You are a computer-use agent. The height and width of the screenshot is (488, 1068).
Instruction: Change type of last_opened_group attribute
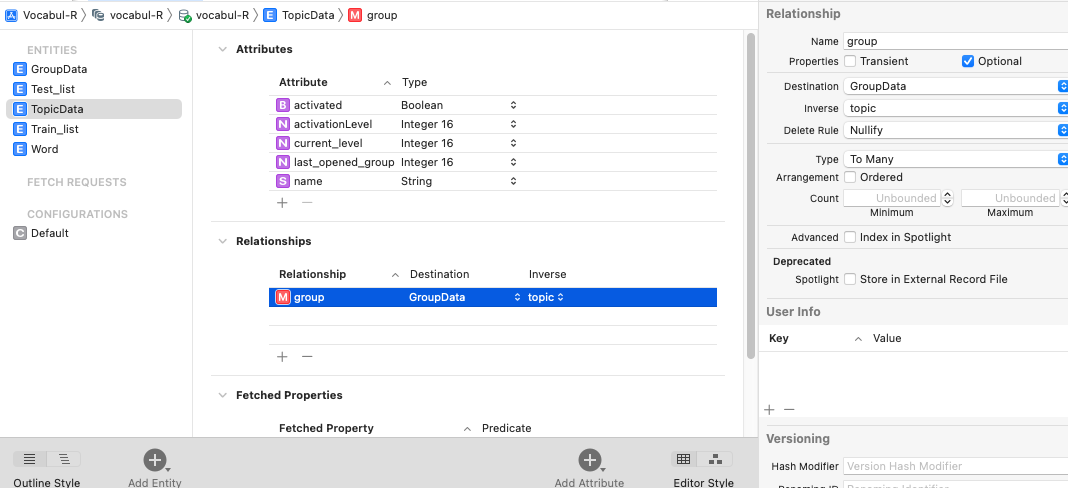(x=459, y=162)
